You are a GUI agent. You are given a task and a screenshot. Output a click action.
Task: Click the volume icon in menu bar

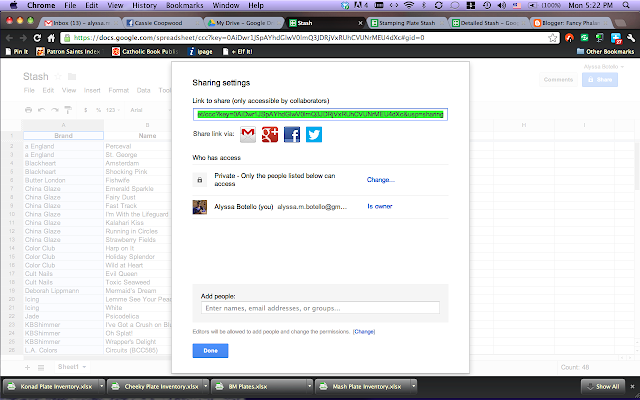click(501, 5)
